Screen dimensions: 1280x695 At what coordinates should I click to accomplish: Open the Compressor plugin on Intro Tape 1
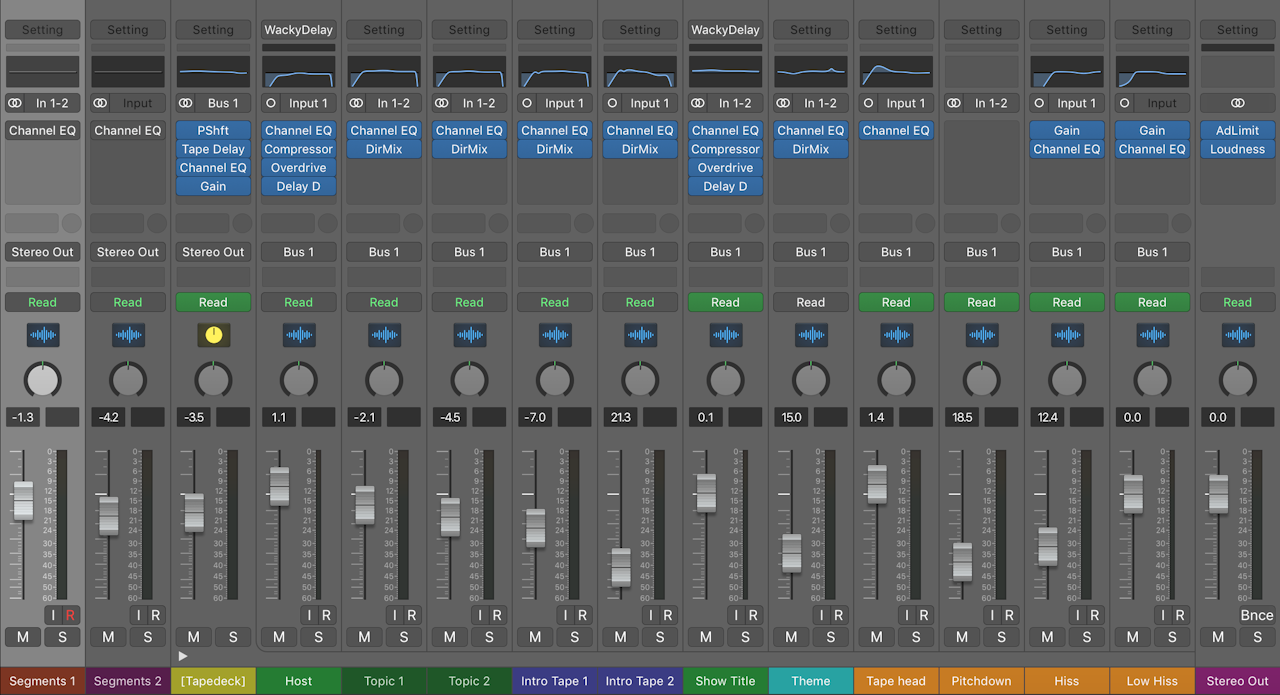click(x=725, y=149)
